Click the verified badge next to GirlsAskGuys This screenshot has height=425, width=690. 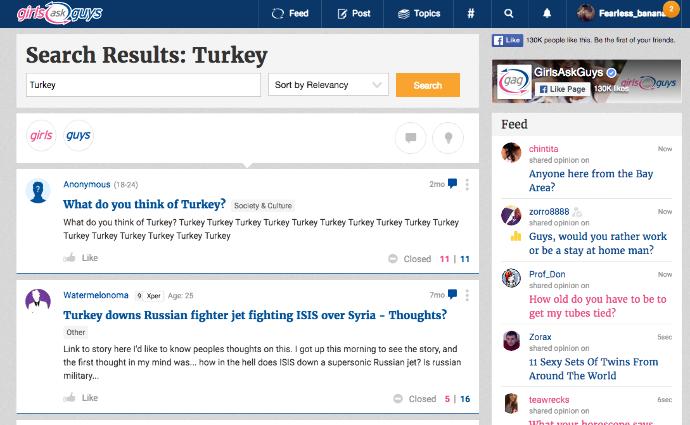click(611, 73)
